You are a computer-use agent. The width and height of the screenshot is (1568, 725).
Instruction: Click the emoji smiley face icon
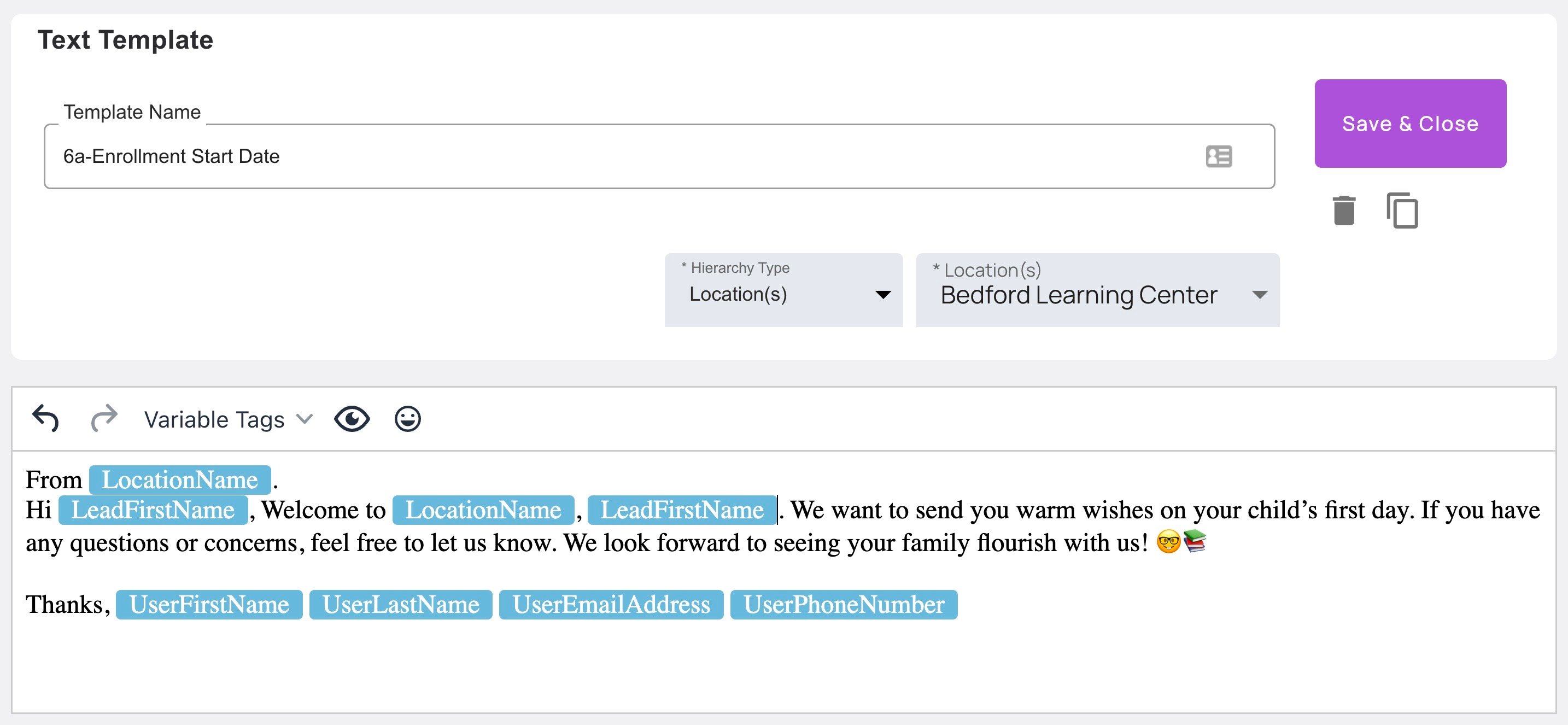pyautogui.click(x=408, y=420)
